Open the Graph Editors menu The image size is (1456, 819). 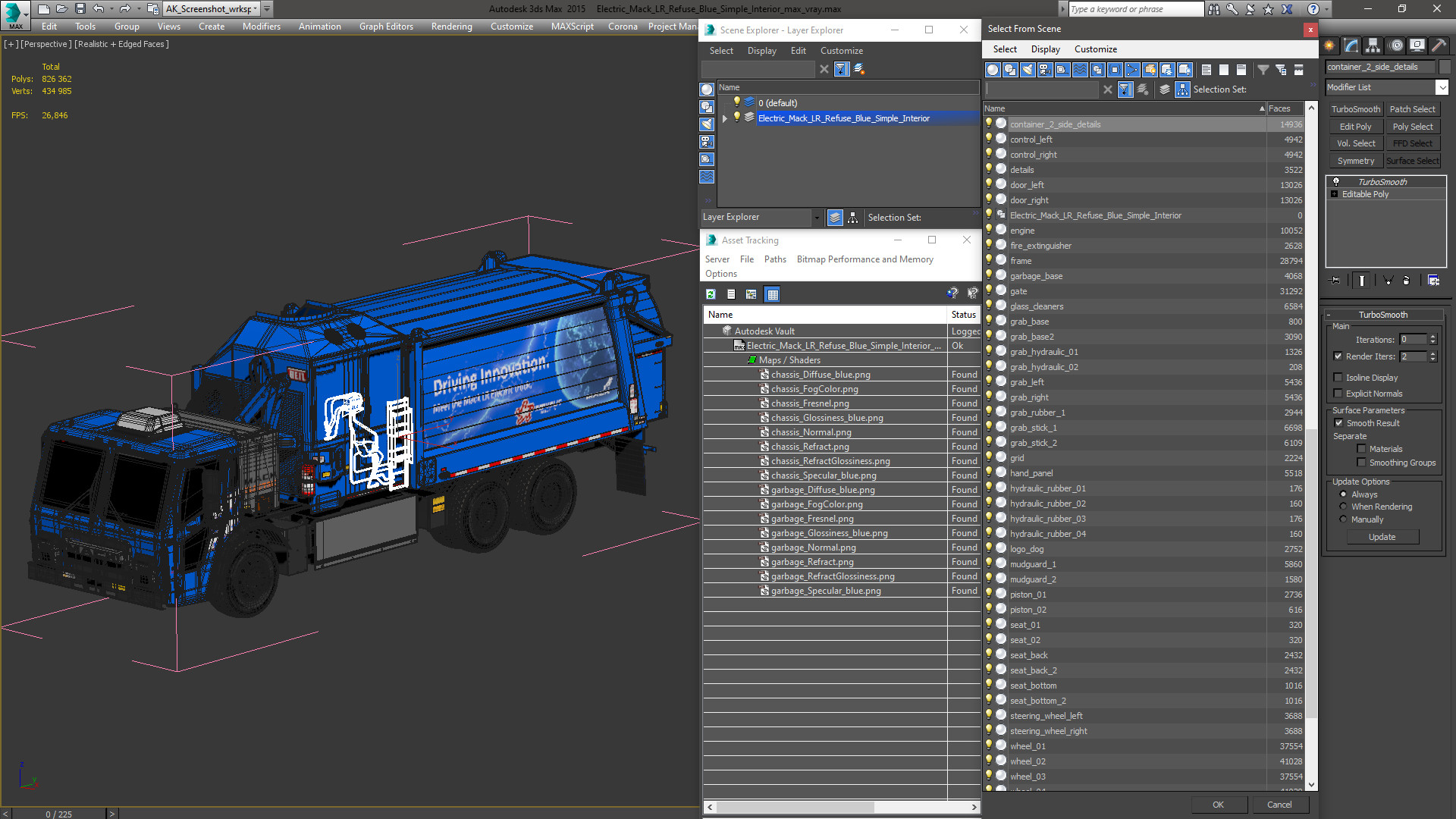point(386,27)
